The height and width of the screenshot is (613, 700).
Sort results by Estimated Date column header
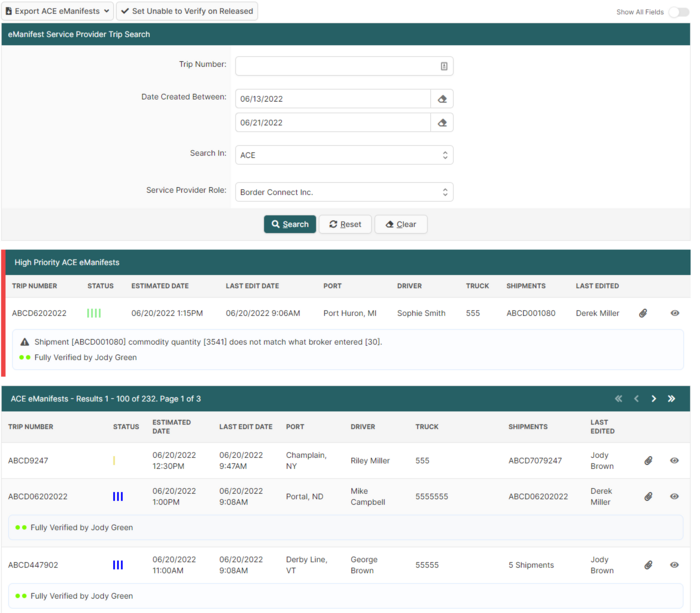coord(171,427)
